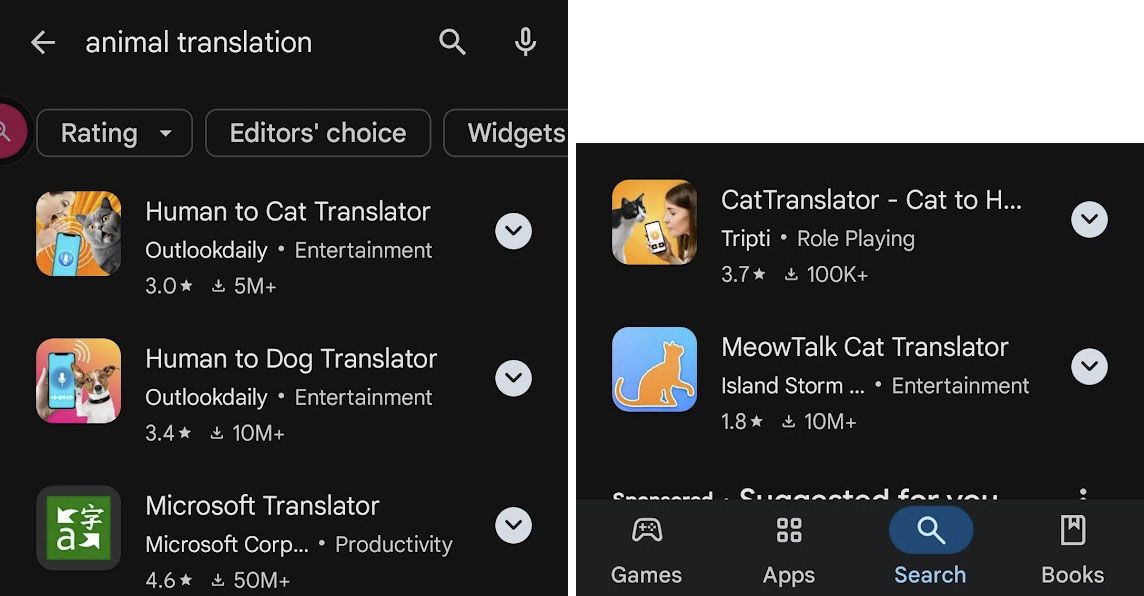This screenshot has width=1144, height=596.
Task: Tap the microphone icon to voice search
Action: 524,42
